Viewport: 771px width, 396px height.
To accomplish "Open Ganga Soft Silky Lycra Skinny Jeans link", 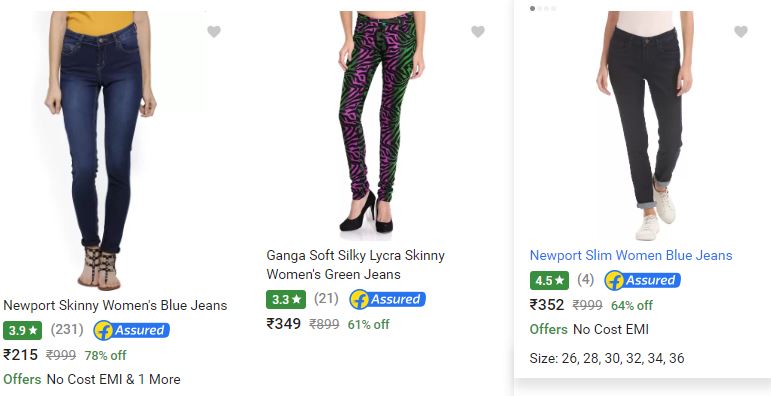I will (x=355, y=265).
